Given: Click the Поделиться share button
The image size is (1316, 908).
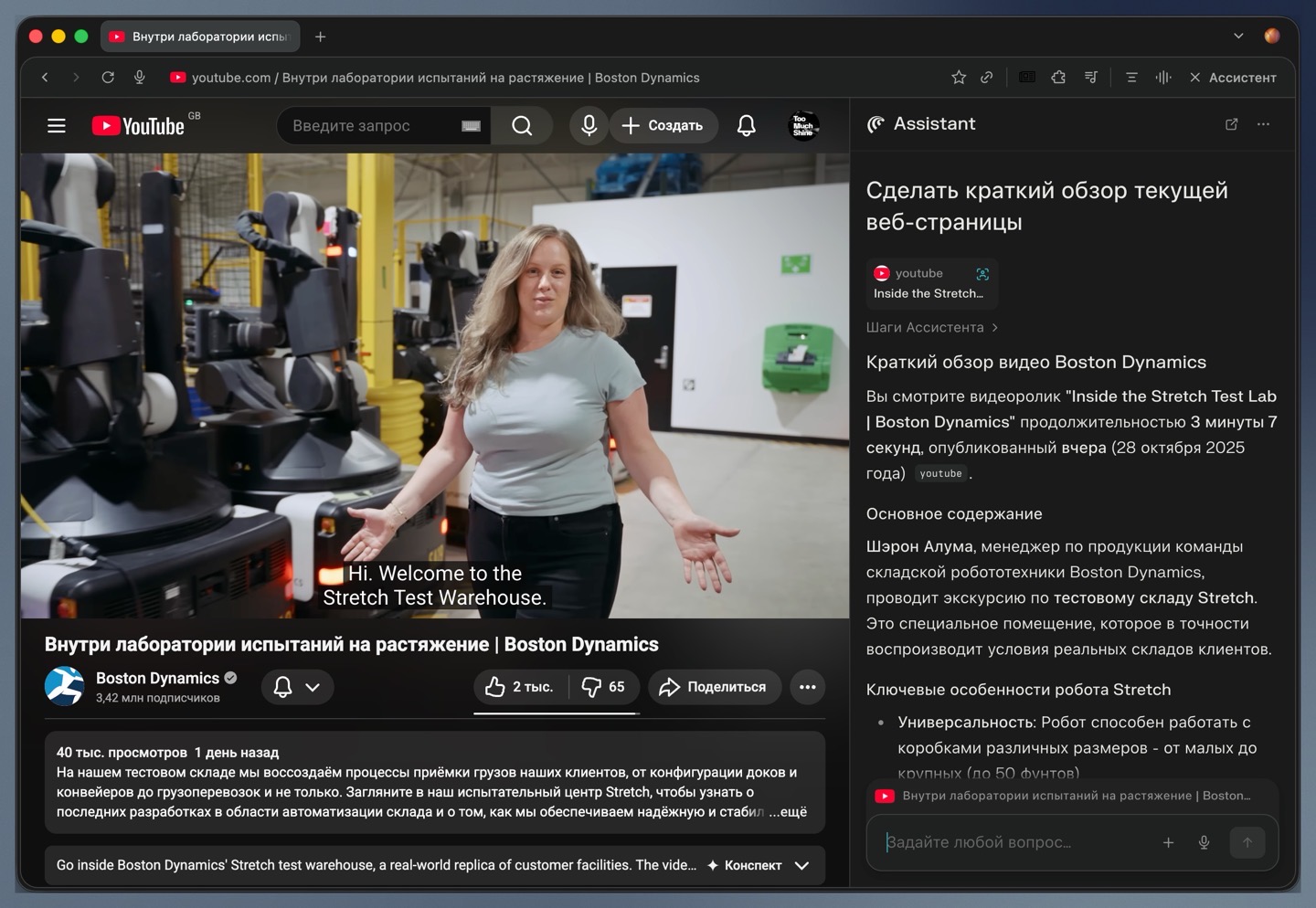Looking at the screenshot, I should [714, 687].
